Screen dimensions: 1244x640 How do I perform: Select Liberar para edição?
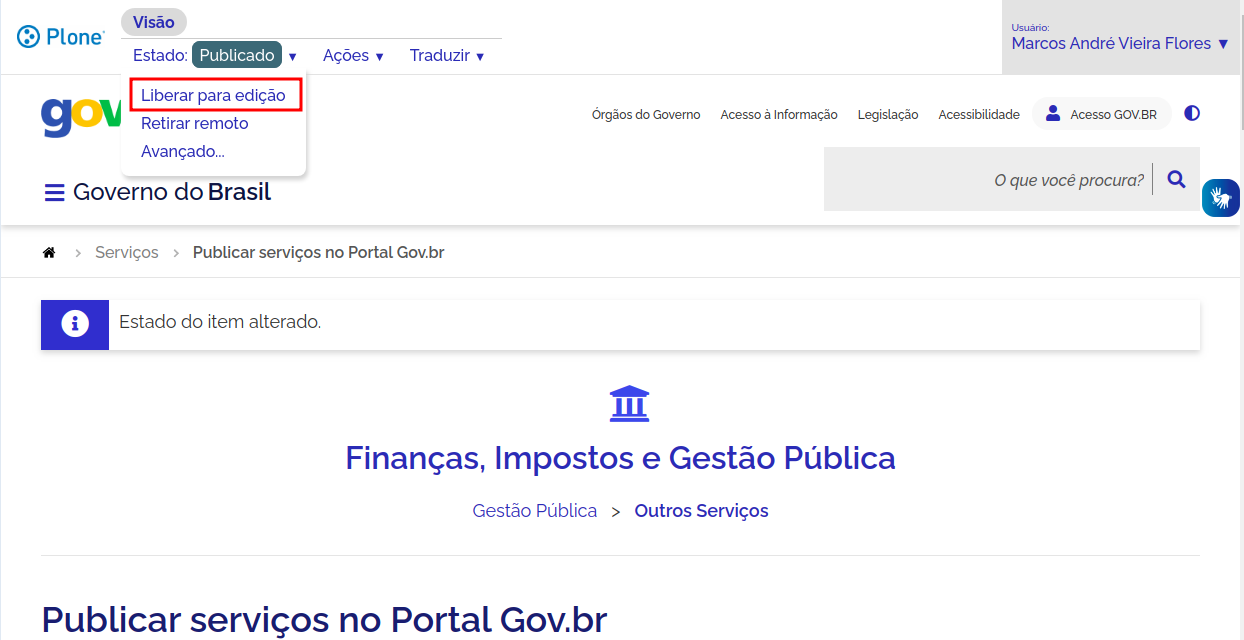(213, 95)
